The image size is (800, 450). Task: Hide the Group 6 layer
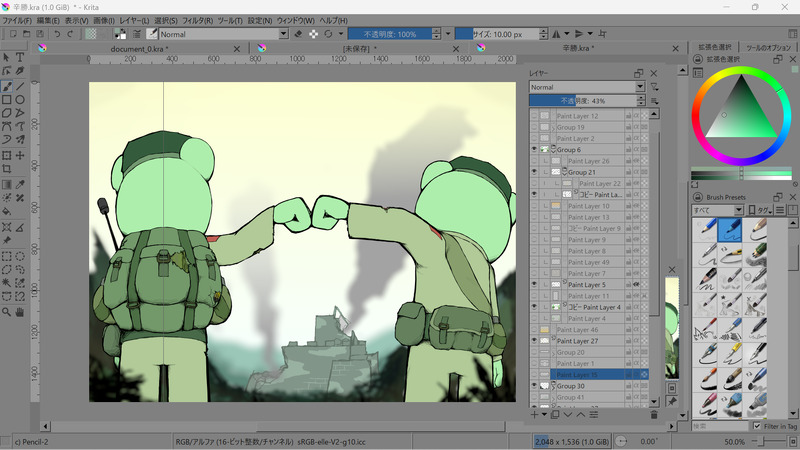point(534,149)
